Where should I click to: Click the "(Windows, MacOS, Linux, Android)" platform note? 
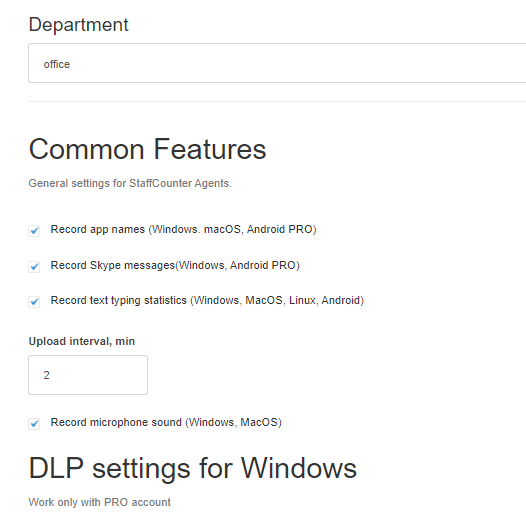(277, 300)
